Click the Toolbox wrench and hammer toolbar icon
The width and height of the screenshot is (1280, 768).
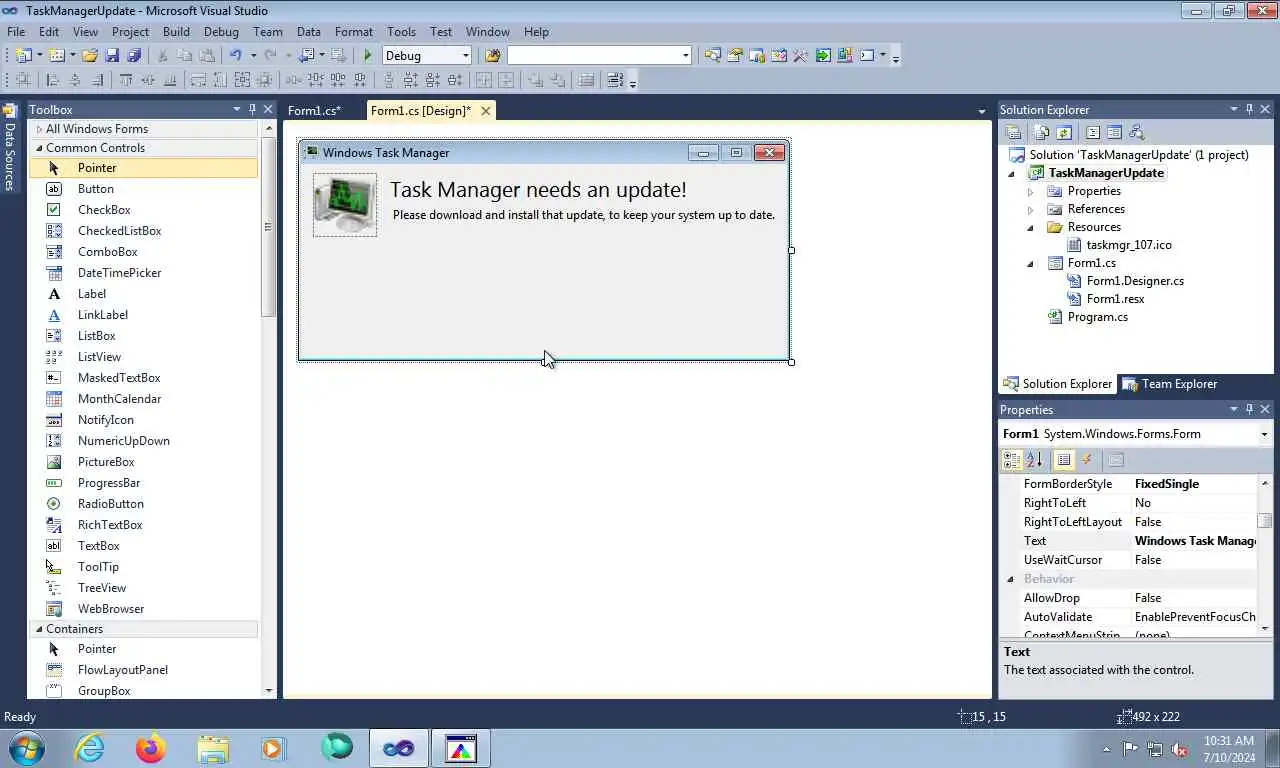coord(800,56)
